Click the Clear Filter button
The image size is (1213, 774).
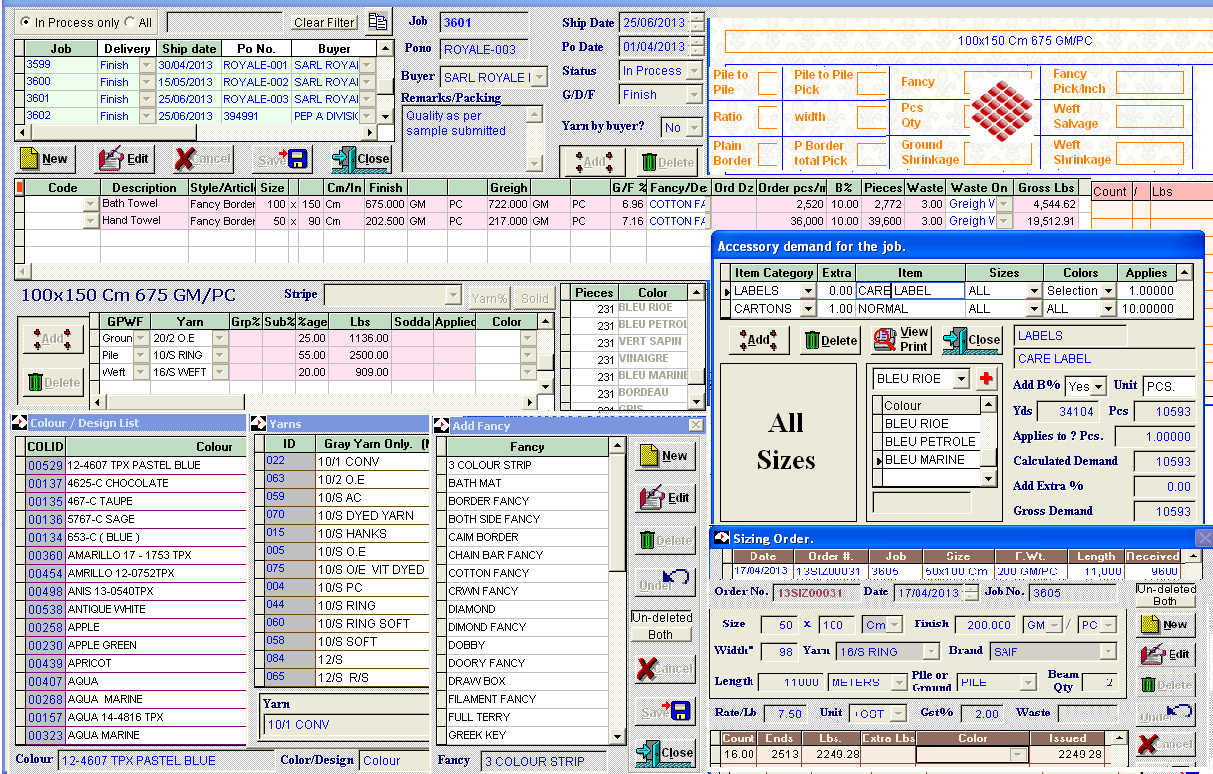324,22
